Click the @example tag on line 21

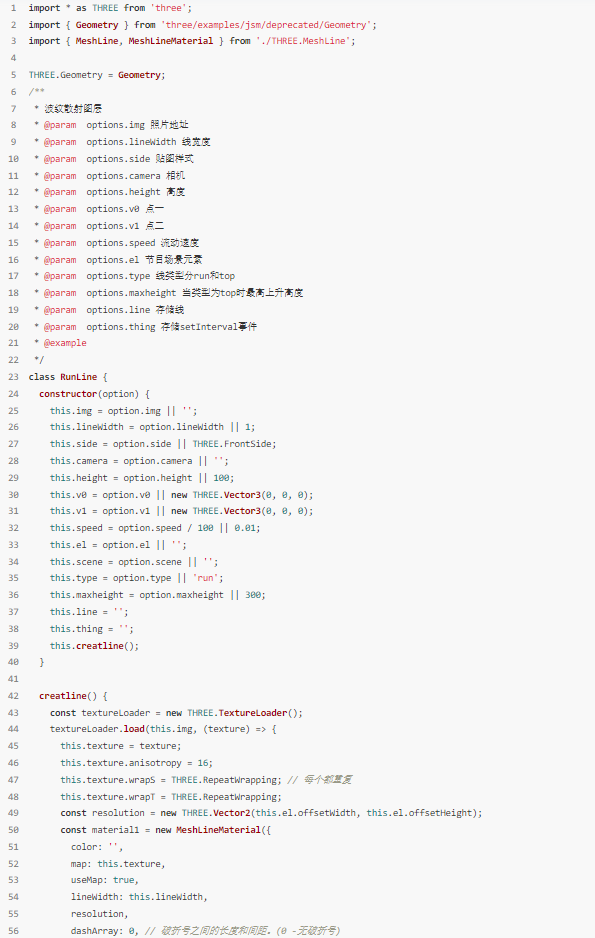[65, 343]
